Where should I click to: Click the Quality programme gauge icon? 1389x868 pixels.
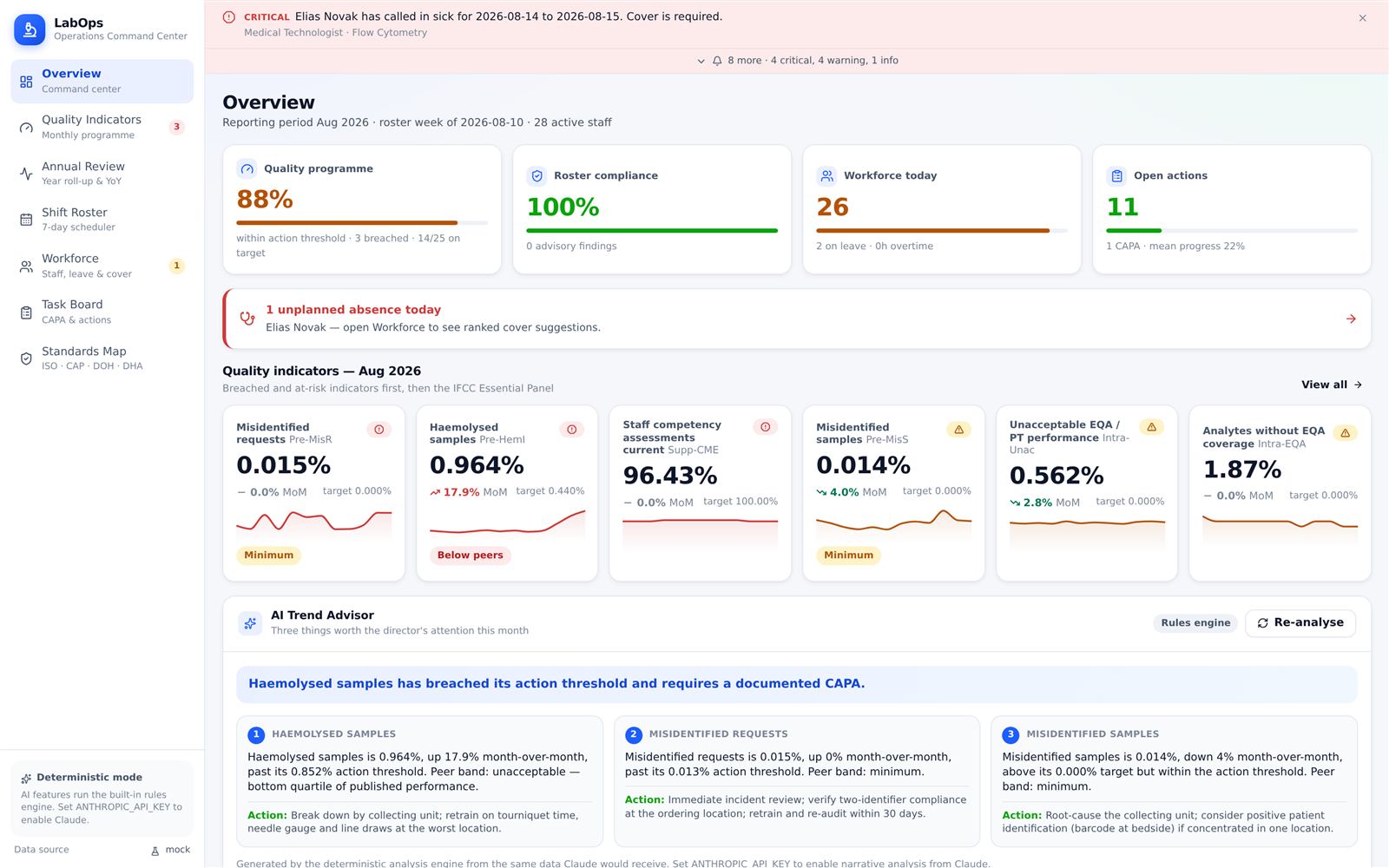(247, 169)
